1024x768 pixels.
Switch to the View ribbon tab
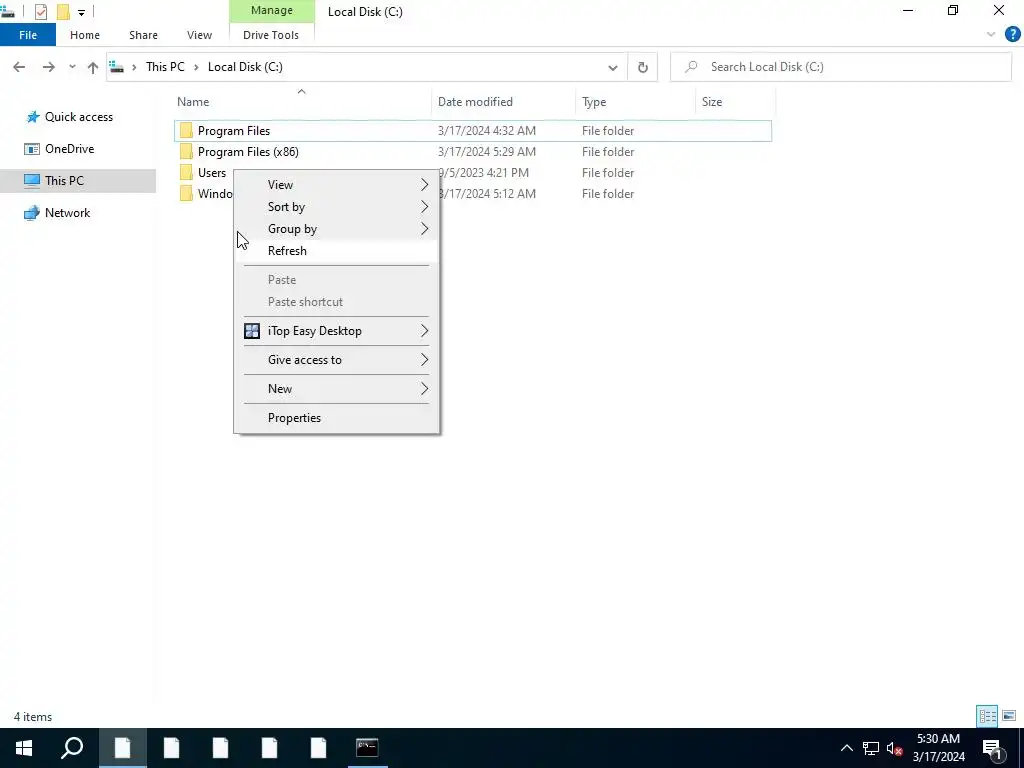pyautogui.click(x=199, y=35)
